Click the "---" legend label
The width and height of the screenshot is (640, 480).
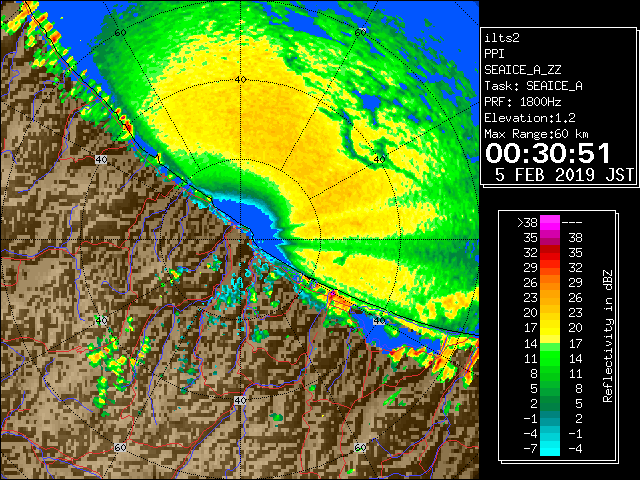(x=572, y=222)
